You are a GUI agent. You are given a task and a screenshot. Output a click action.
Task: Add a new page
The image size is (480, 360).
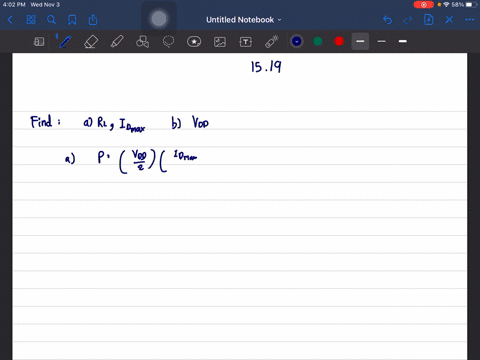[429, 20]
